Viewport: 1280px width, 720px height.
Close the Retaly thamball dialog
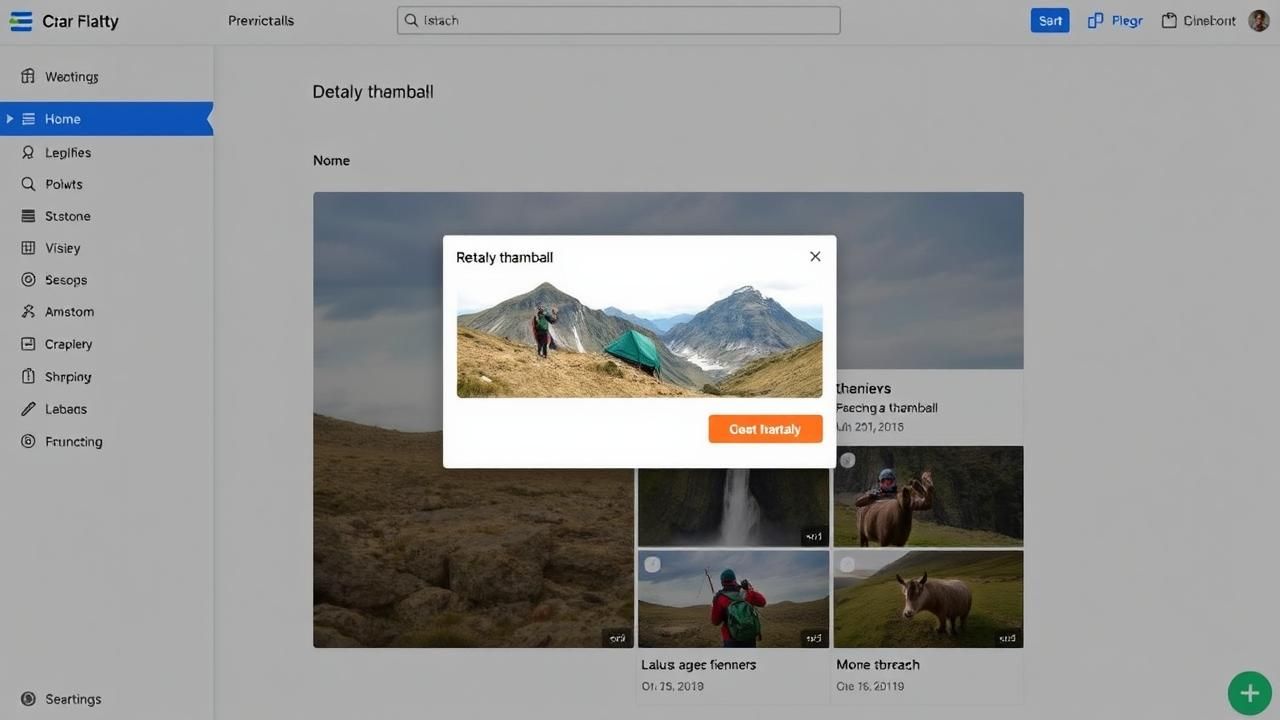[x=815, y=257]
